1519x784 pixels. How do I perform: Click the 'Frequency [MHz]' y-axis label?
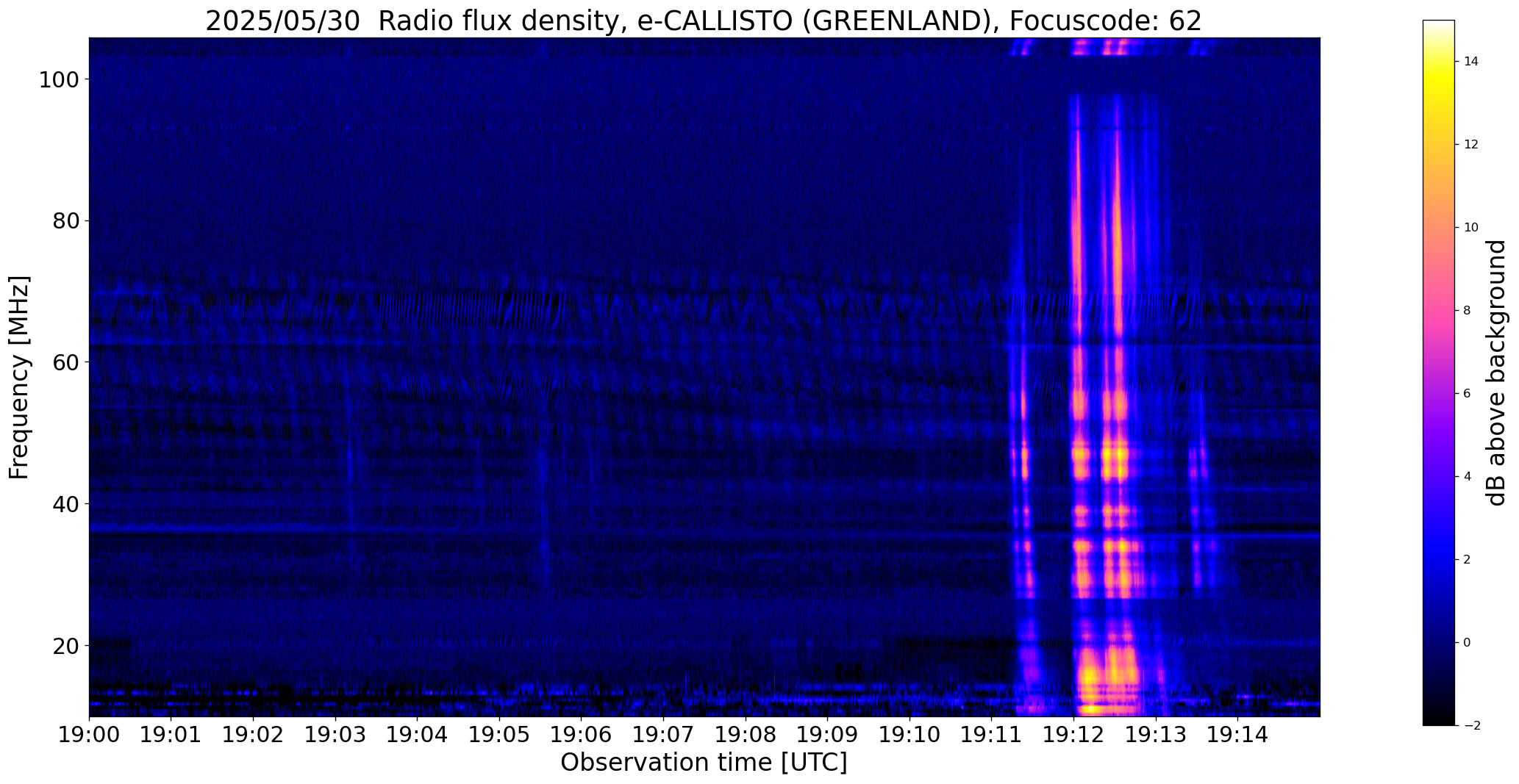(20, 377)
